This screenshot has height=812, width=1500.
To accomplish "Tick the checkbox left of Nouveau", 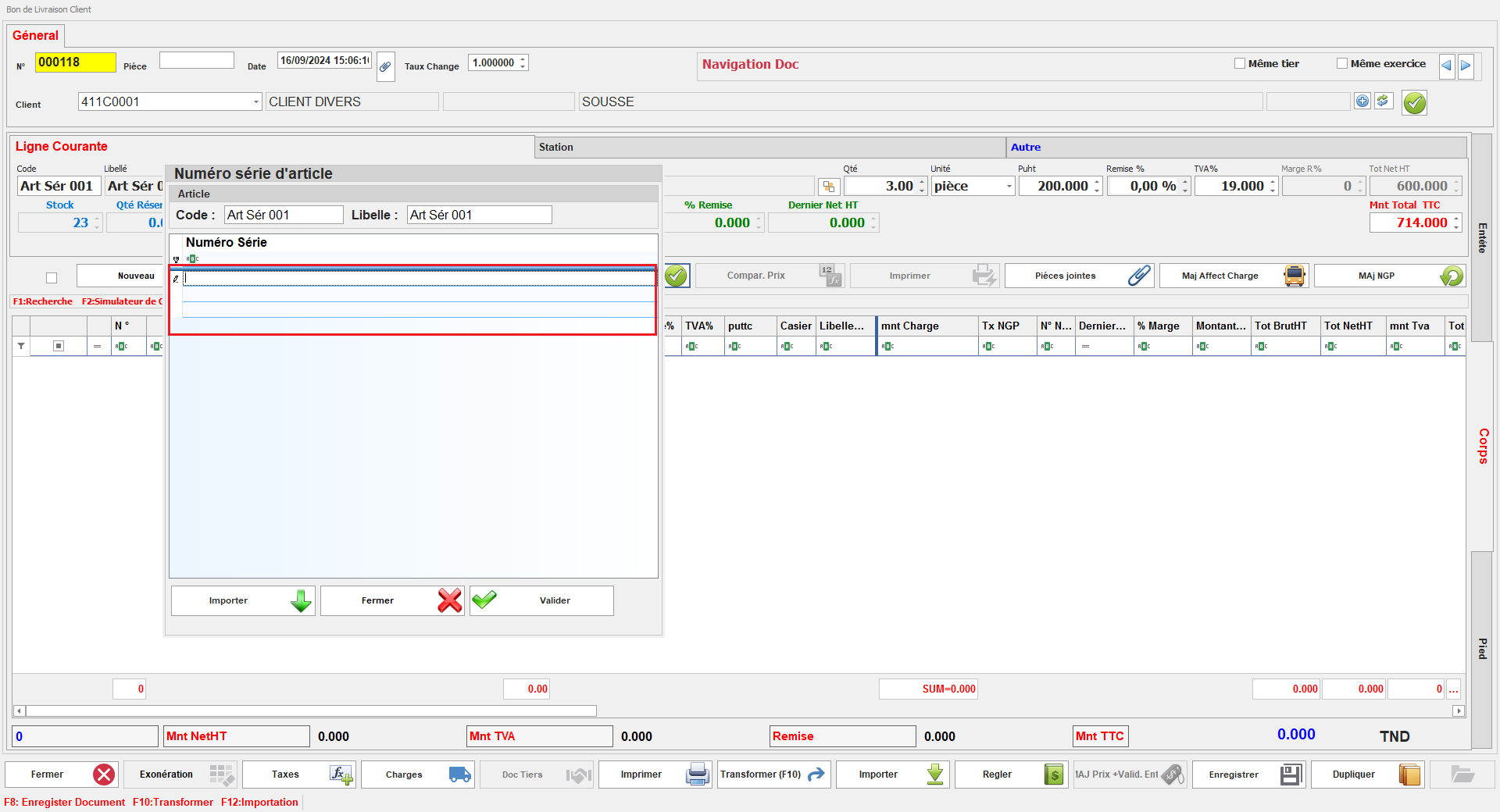I will tap(52, 277).
